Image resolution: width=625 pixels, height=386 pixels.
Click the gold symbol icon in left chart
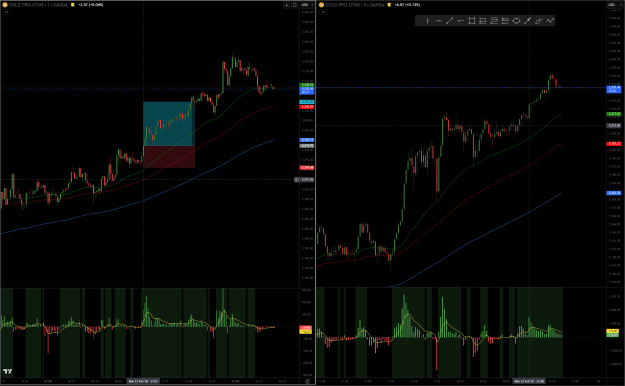click(x=5, y=5)
